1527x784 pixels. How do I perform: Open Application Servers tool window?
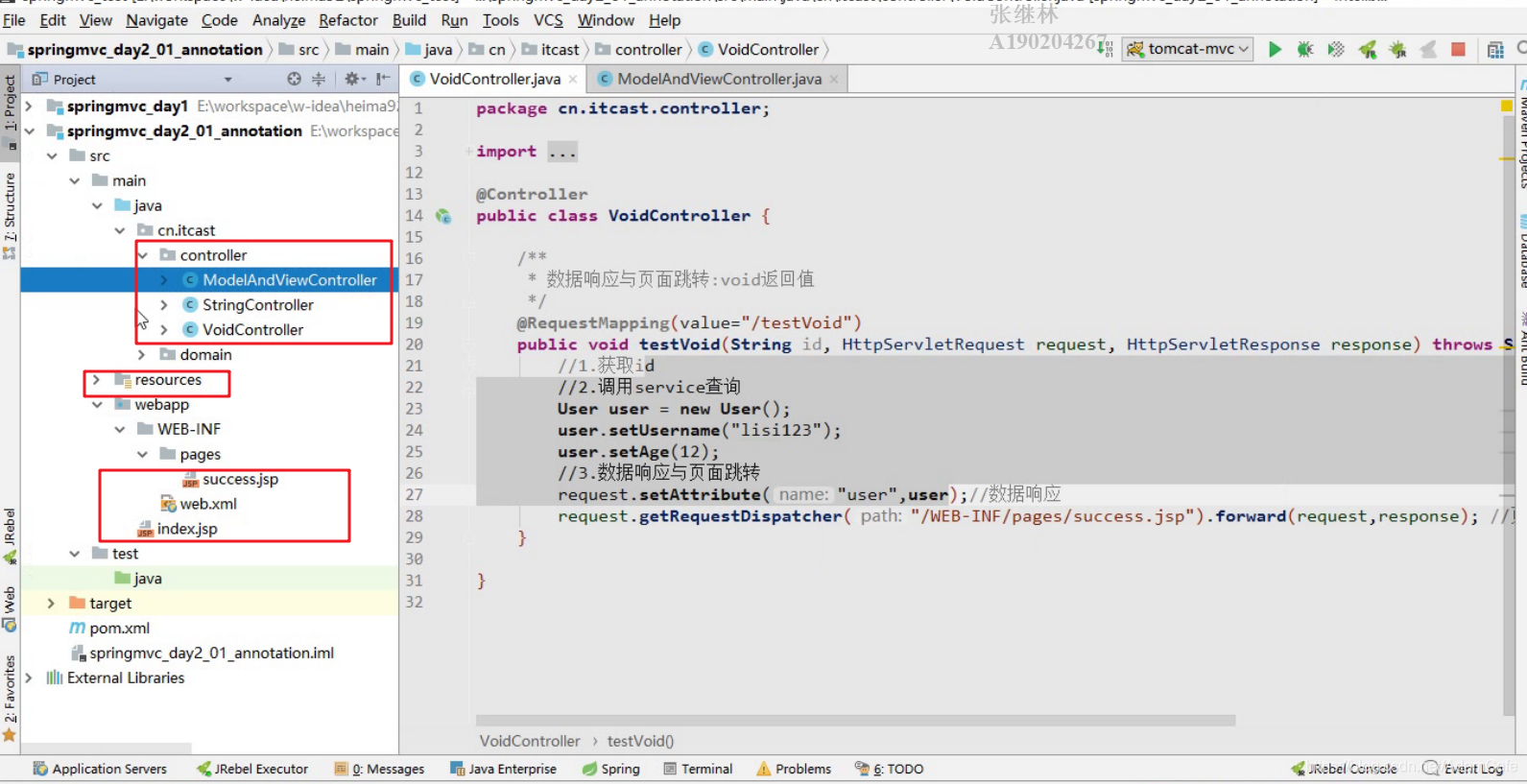tap(100, 769)
